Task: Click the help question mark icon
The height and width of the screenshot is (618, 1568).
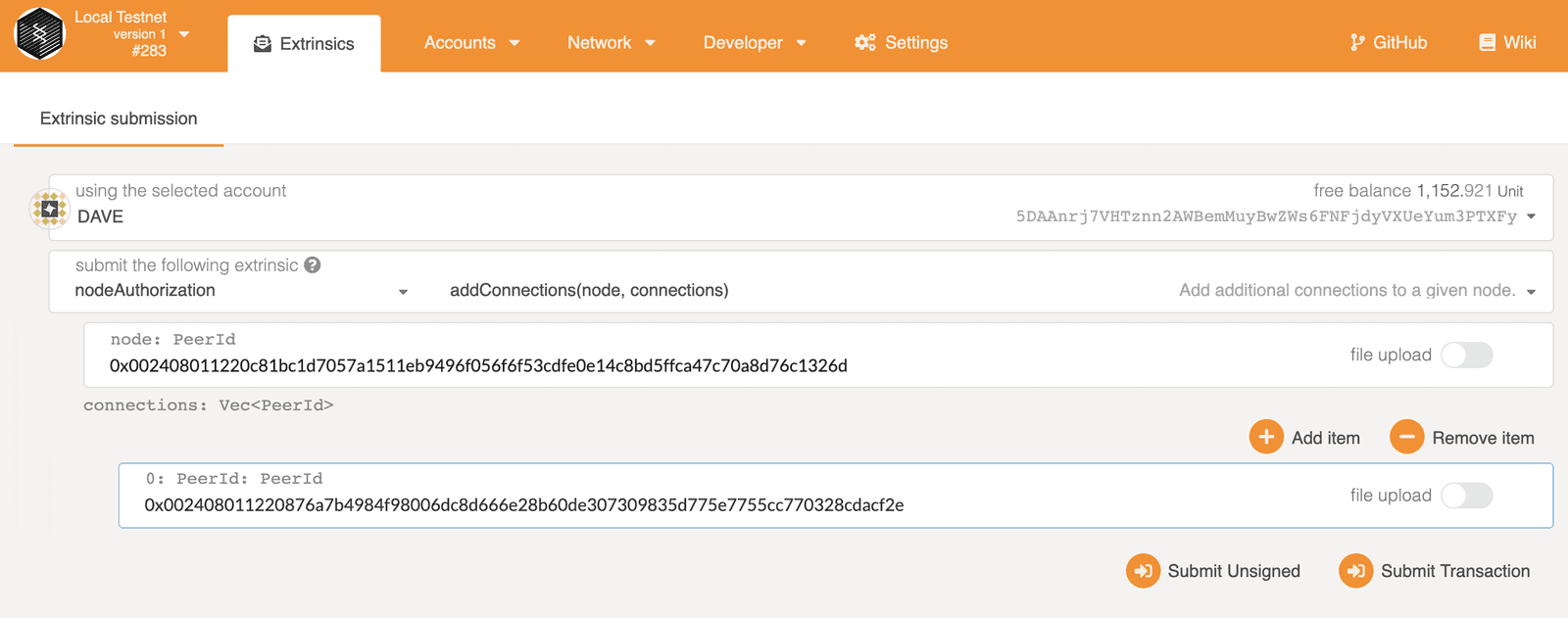Action: [x=313, y=265]
